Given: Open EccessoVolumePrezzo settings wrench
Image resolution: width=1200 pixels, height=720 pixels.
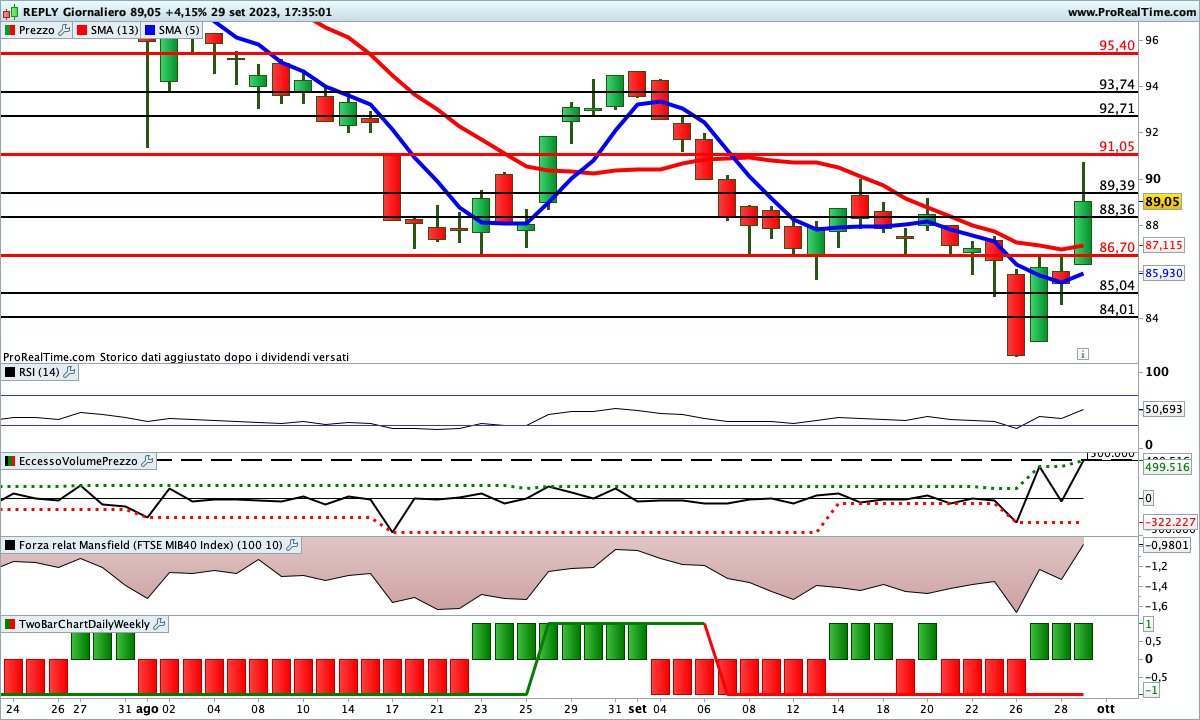Looking at the screenshot, I should pyautogui.click(x=148, y=461).
